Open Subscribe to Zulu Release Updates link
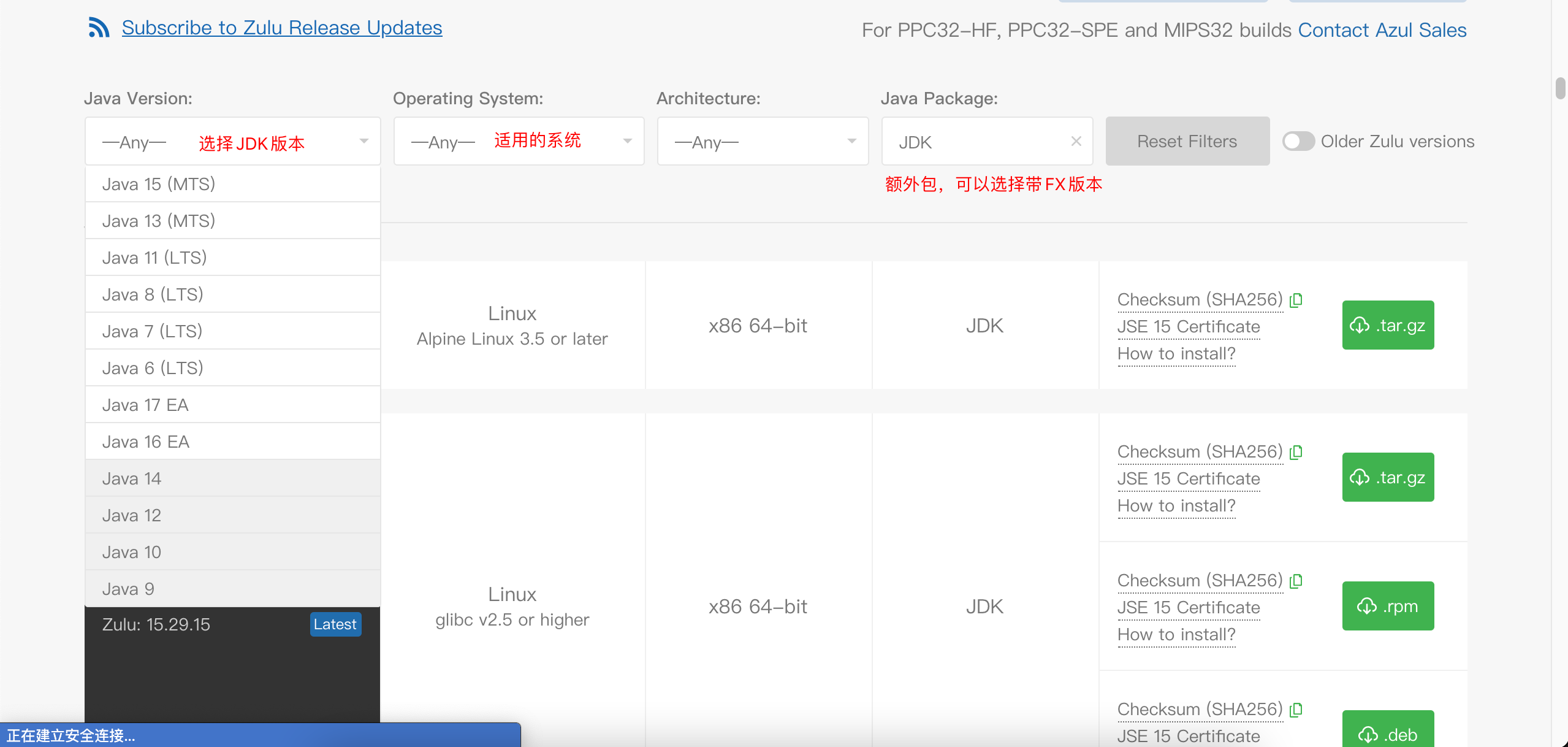This screenshot has height=747, width=1568. coord(282,28)
